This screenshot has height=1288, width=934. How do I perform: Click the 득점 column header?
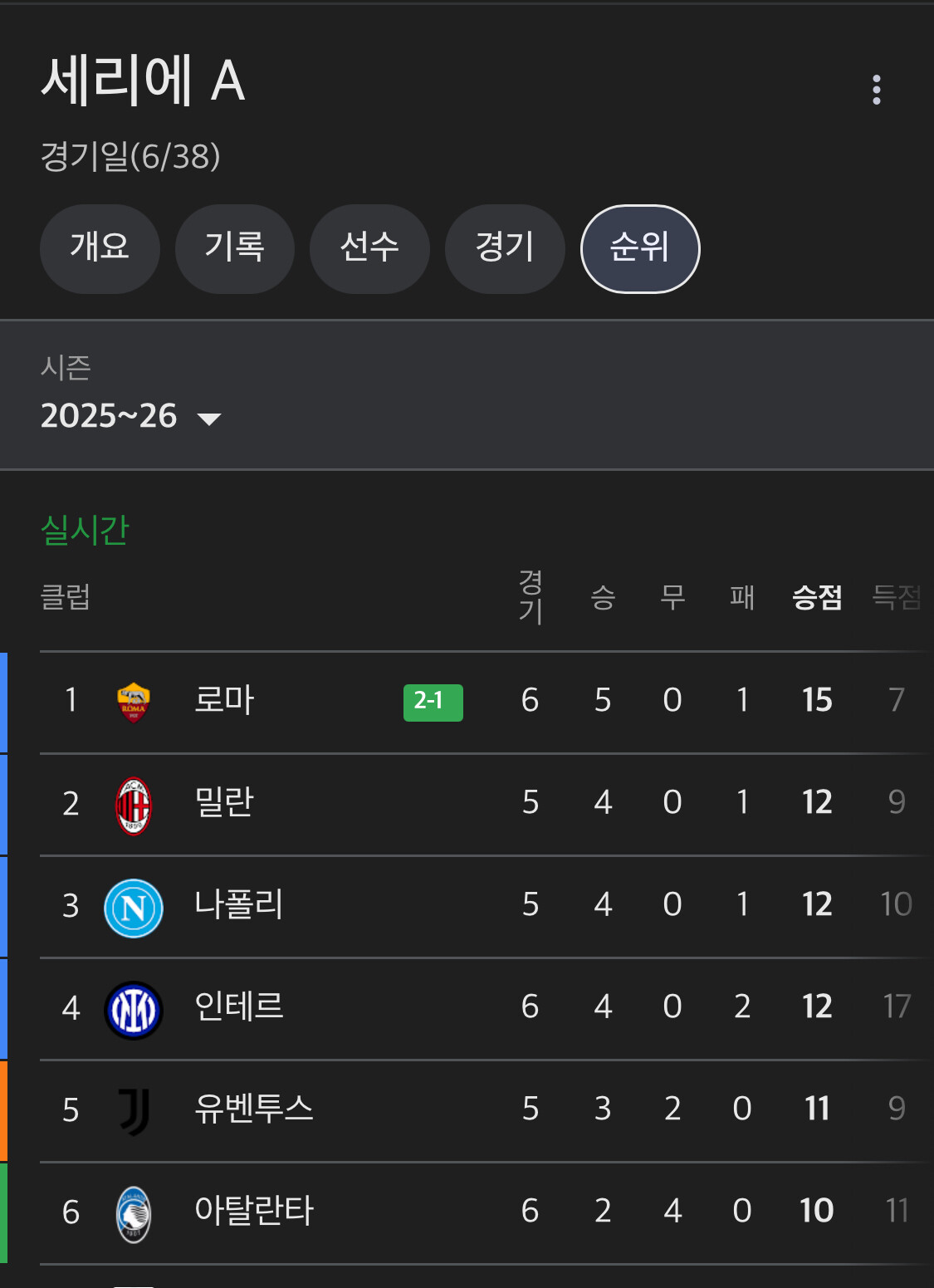897,597
